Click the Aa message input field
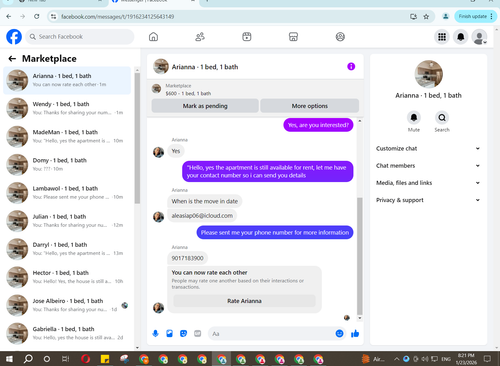This screenshot has width=500, height=366. coord(272,333)
